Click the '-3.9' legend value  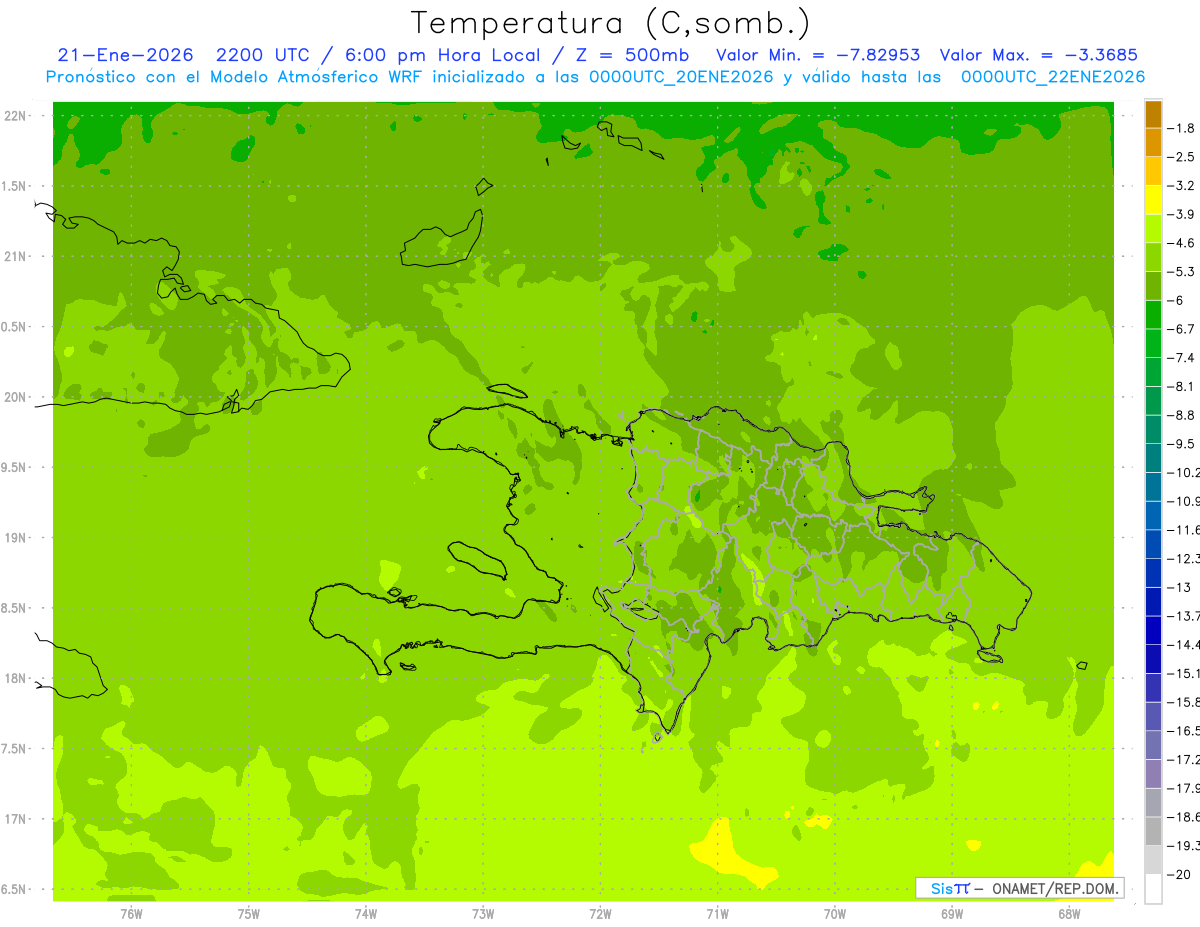pyautogui.click(x=1181, y=214)
